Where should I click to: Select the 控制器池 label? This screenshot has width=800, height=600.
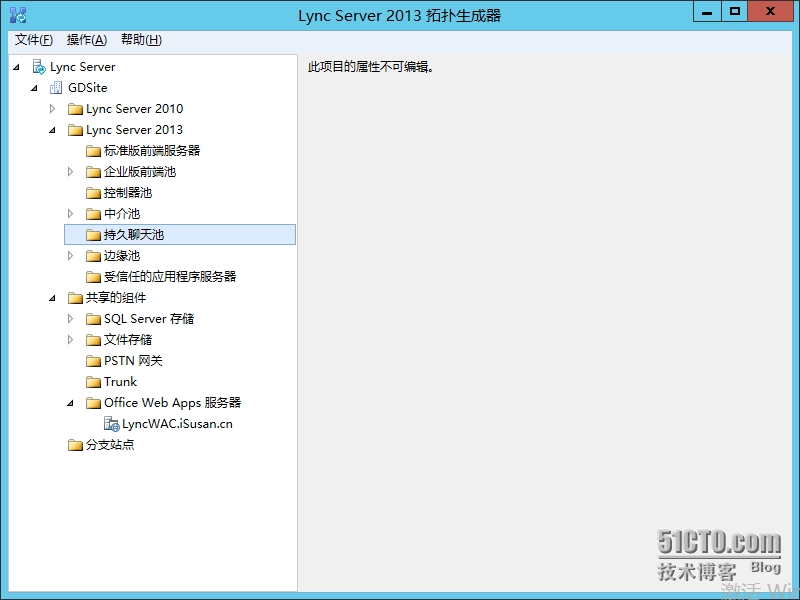click(128, 193)
